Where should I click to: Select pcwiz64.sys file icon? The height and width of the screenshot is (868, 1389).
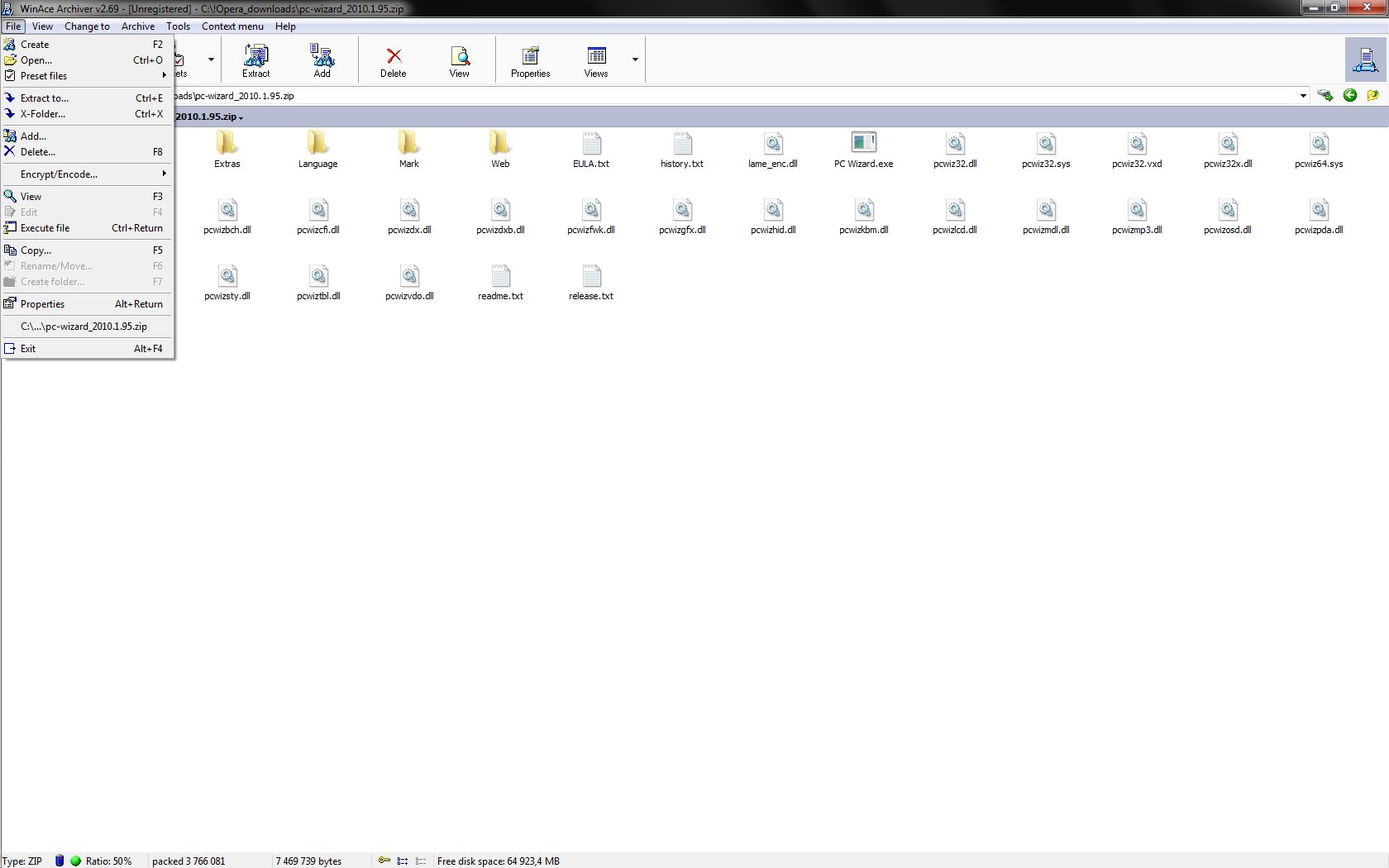coord(1319,142)
